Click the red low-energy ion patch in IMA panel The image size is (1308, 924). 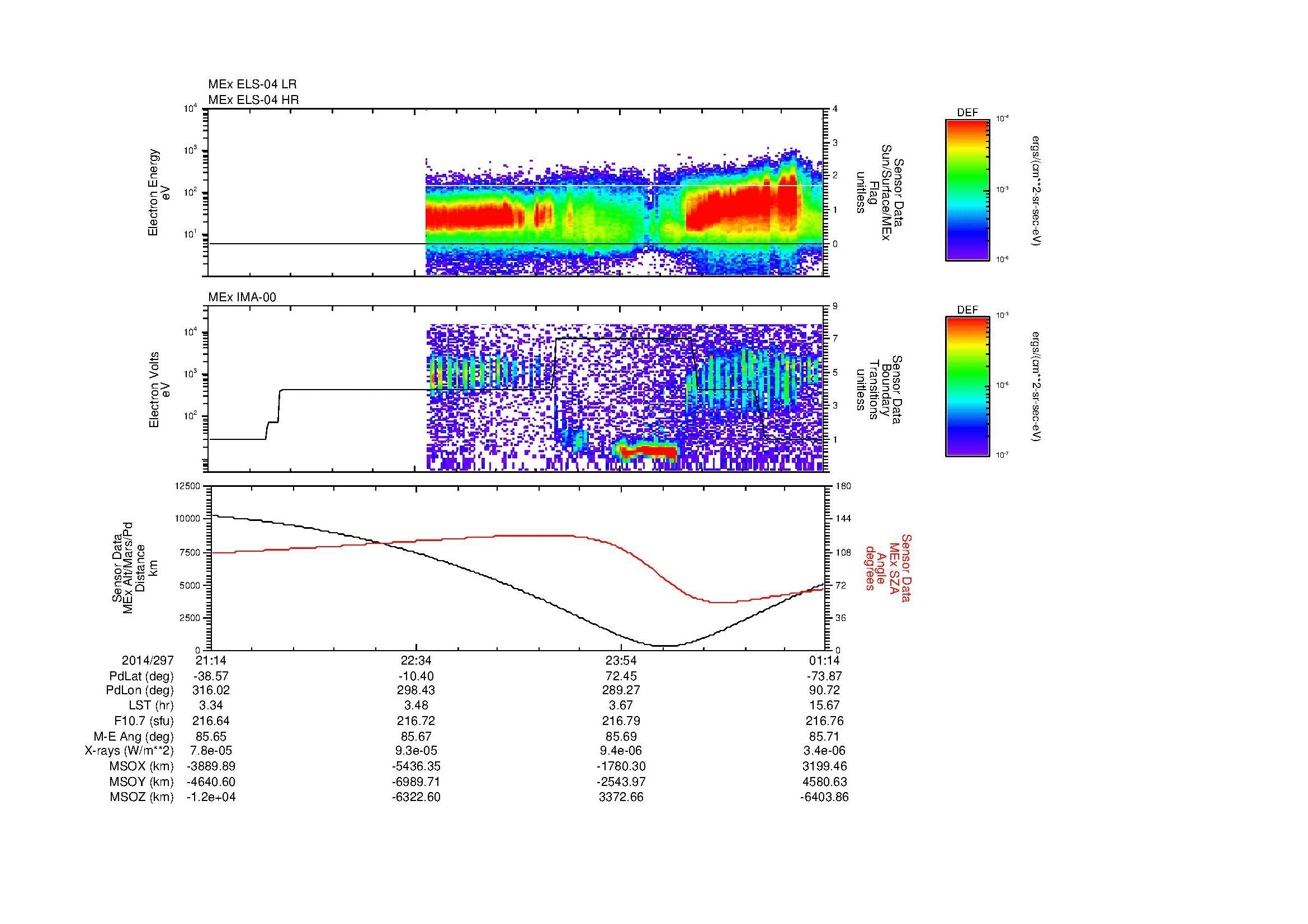[x=649, y=452]
